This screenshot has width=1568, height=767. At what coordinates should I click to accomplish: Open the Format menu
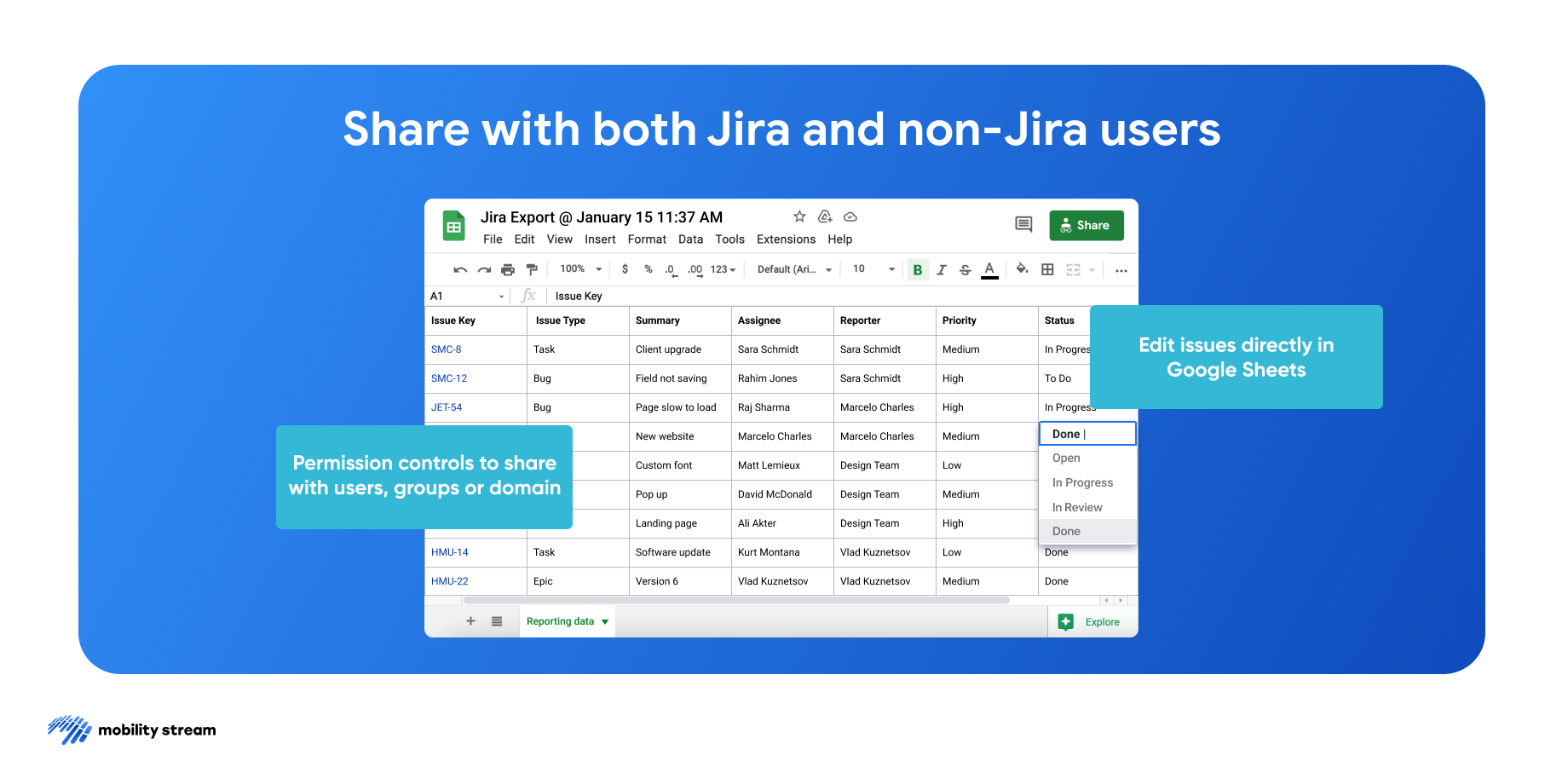click(x=647, y=239)
